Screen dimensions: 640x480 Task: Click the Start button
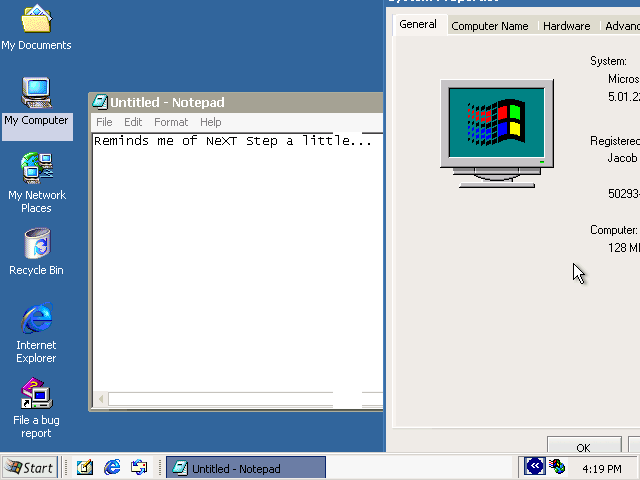click(30, 467)
